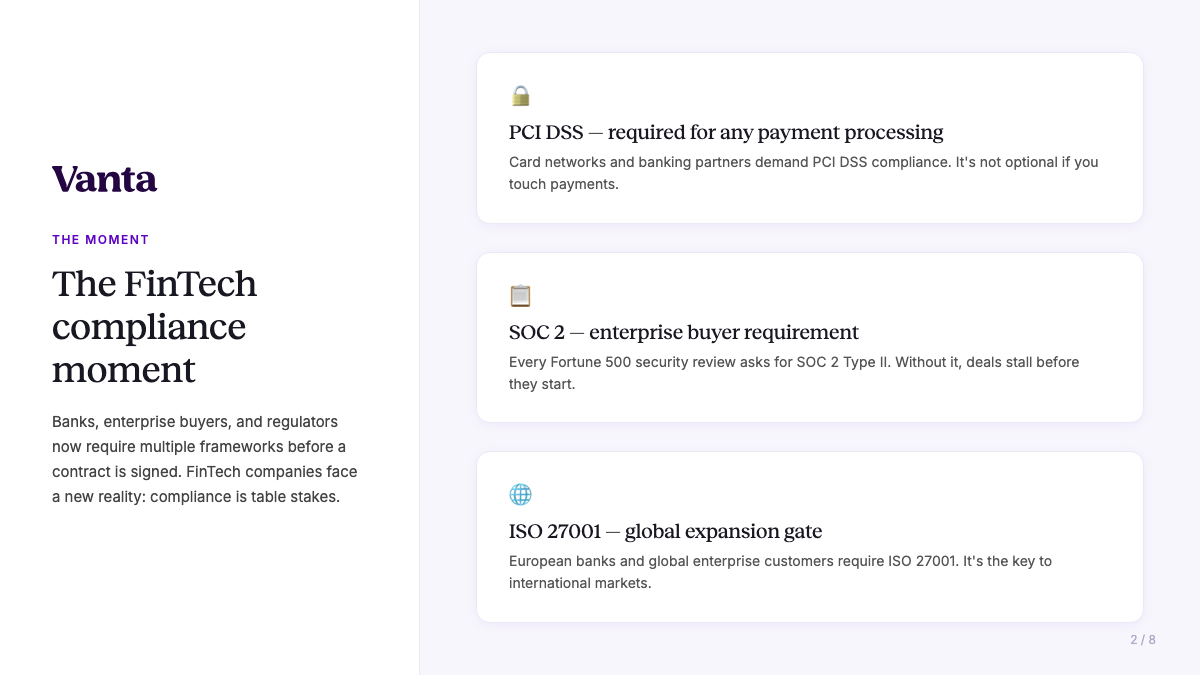Open the ISO 27001 card
The image size is (1200, 675).
click(x=810, y=537)
